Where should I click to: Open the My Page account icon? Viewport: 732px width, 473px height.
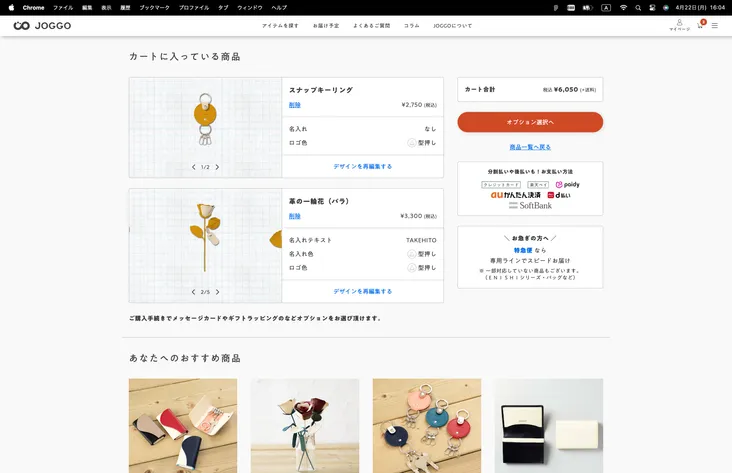(679, 25)
